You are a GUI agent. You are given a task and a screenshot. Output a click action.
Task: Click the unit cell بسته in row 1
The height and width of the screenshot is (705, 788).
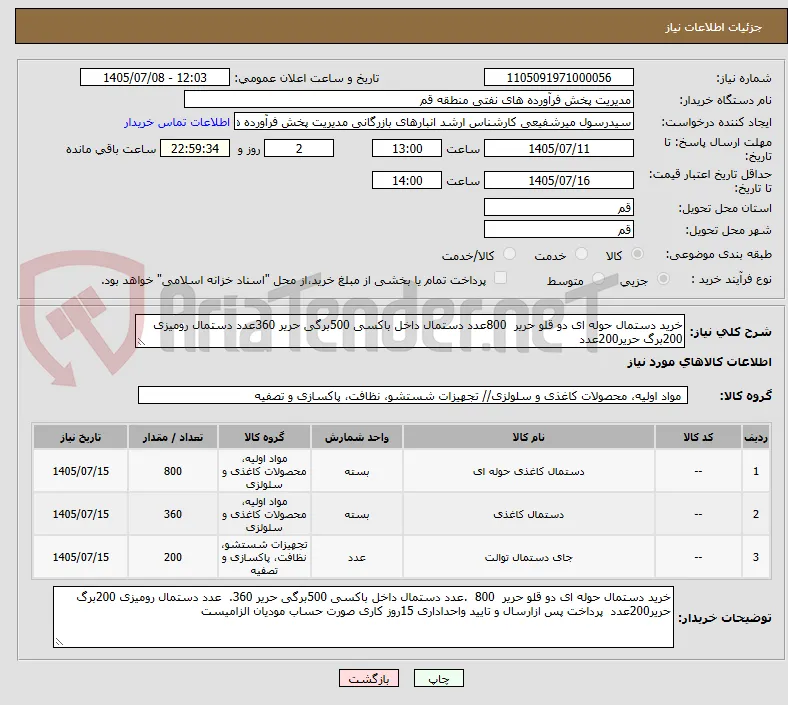[x=357, y=471]
